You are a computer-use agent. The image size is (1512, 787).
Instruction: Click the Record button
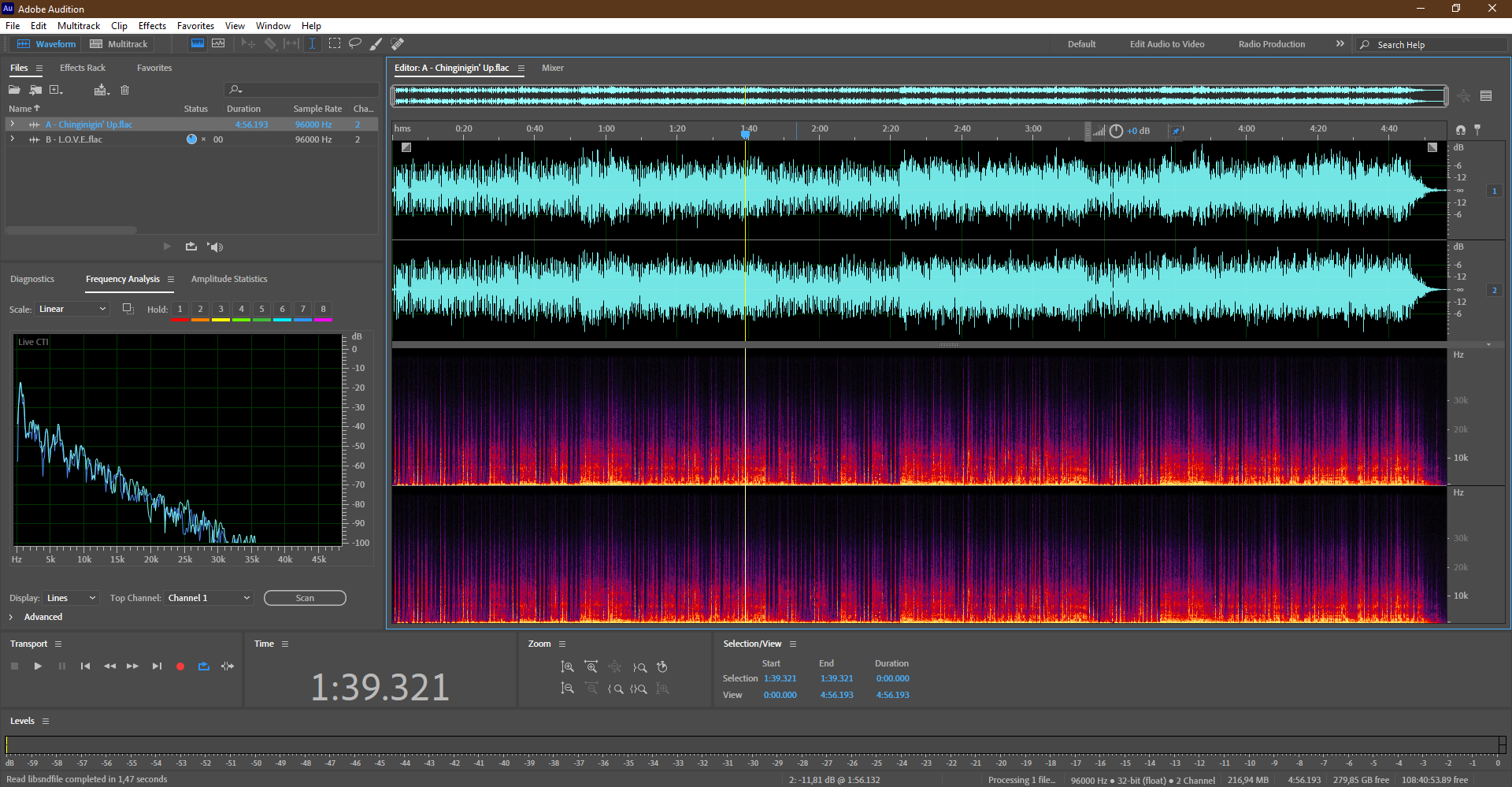[x=180, y=666]
